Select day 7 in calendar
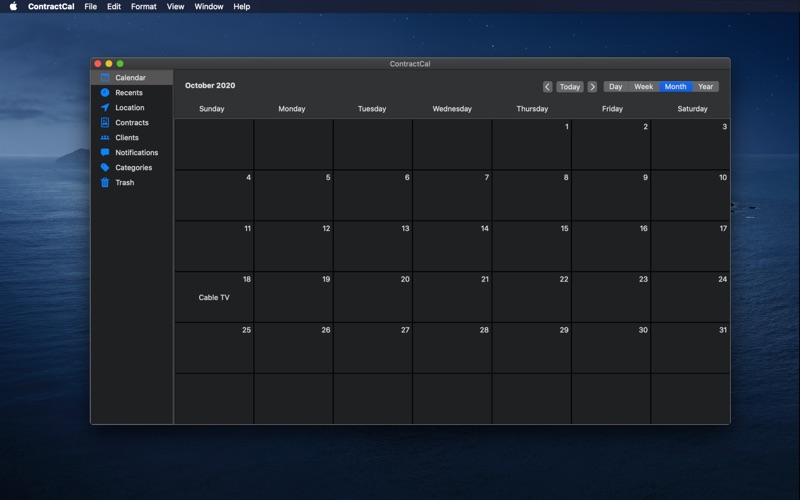 click(452, 195)
